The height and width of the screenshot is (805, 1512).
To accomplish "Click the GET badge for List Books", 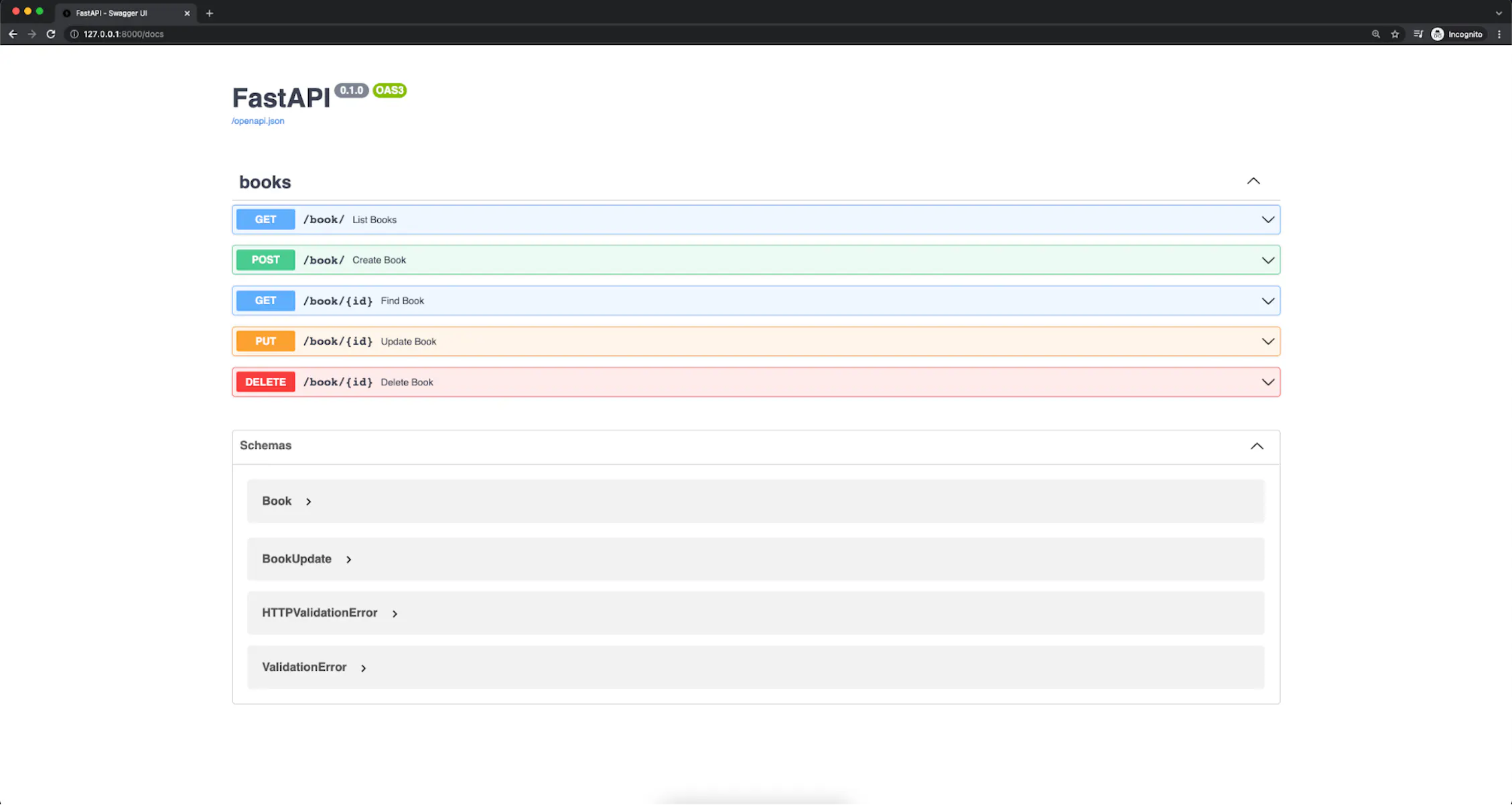I will click(x=265, y=219).
